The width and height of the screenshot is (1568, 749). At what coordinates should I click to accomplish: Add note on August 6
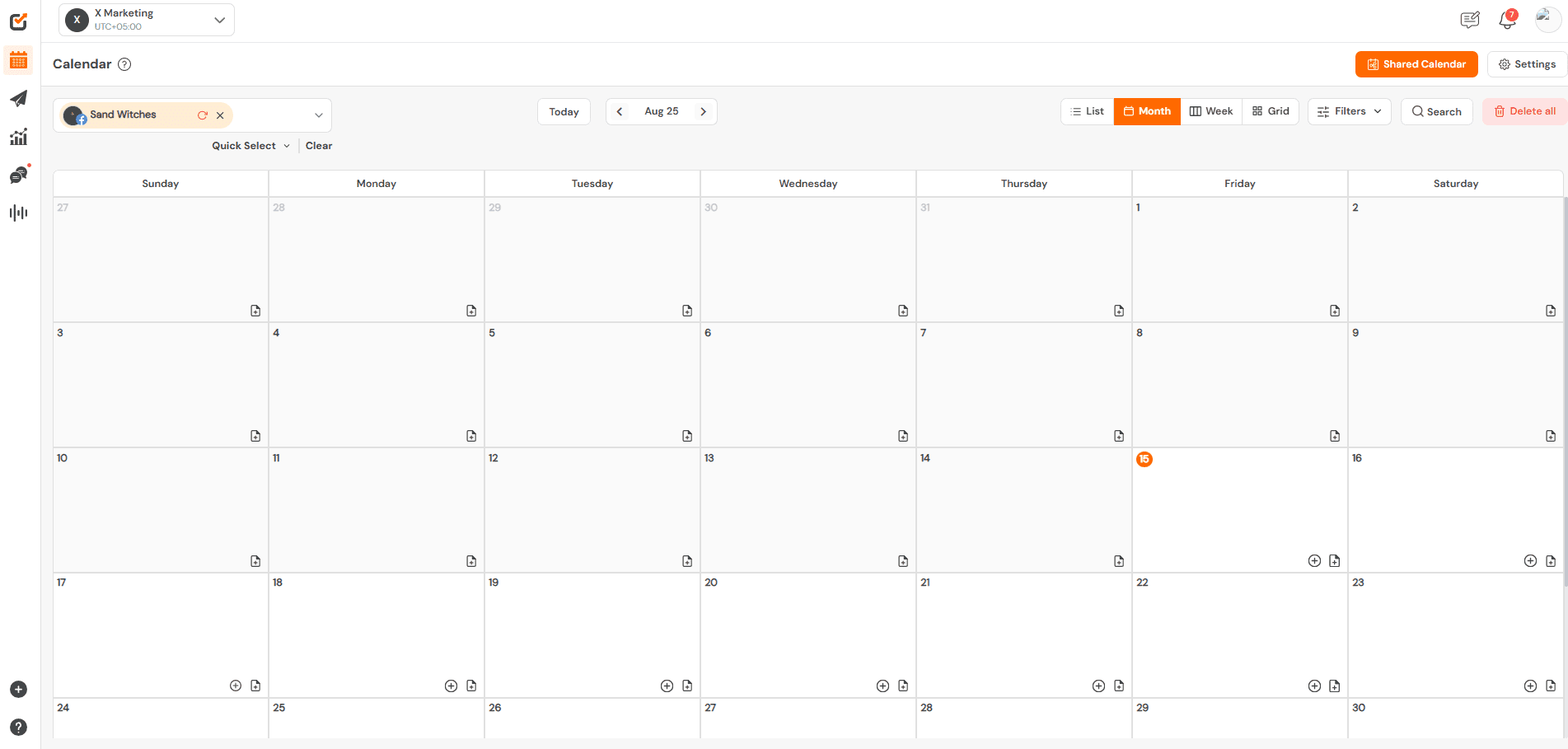click(903, 436)
